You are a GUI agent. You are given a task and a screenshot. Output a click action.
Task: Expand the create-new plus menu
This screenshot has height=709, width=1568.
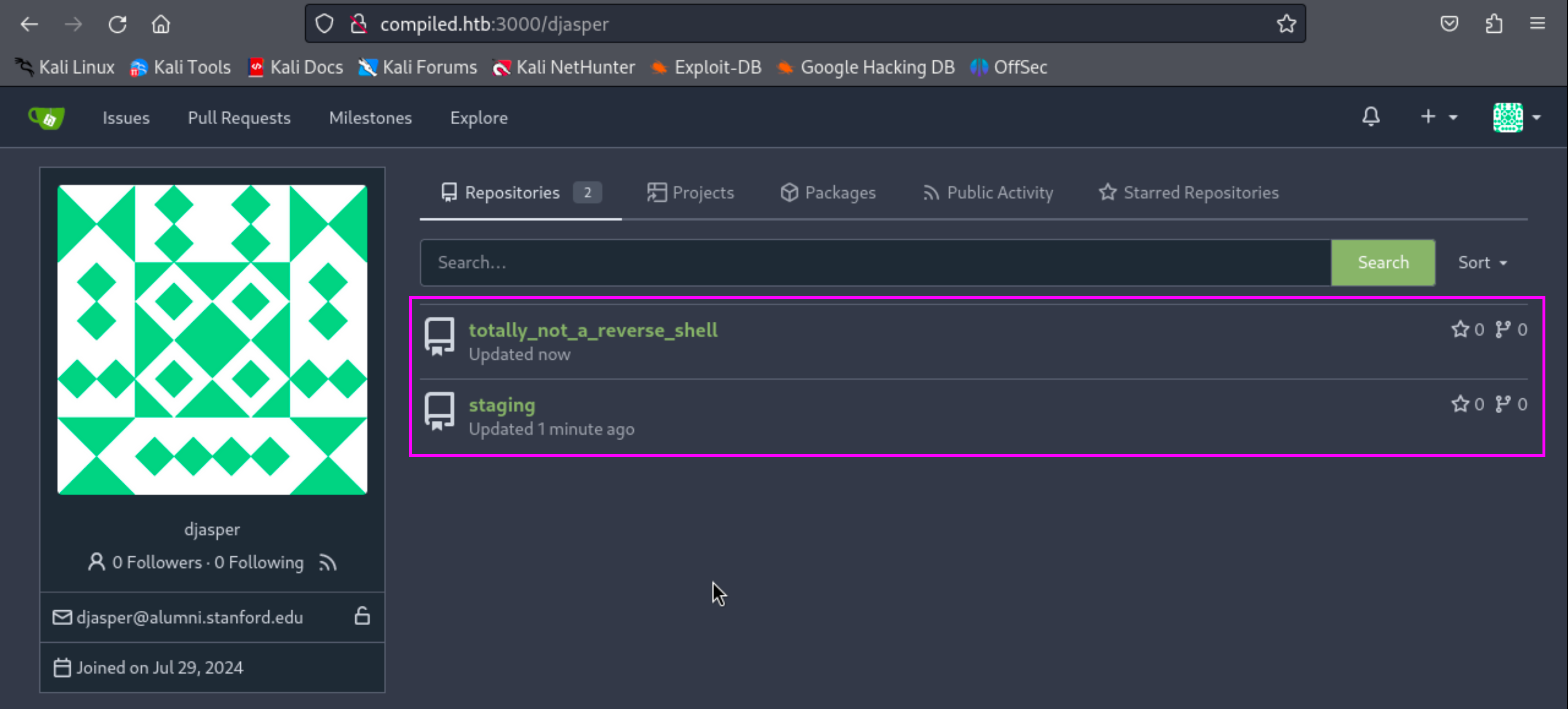[x=1439, y=117]
